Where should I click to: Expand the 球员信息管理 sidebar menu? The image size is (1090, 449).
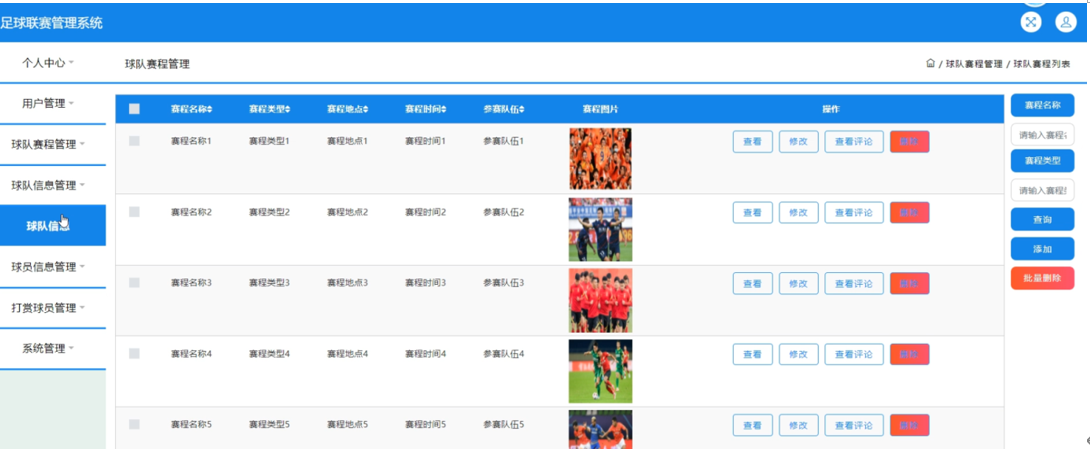(x=49, y=267)
